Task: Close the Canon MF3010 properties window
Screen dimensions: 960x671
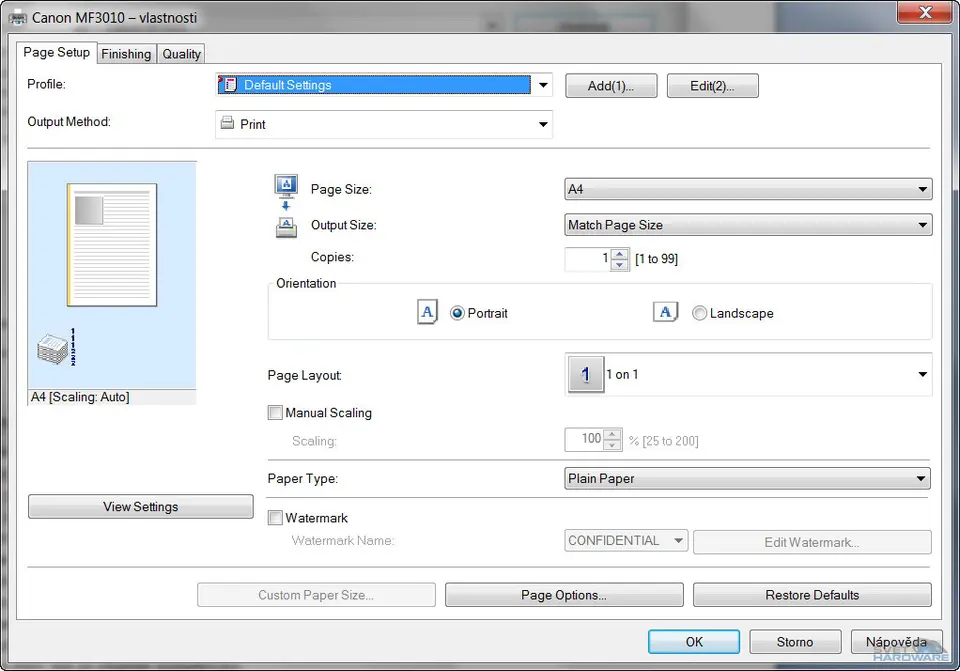Action: click(925, 12)
